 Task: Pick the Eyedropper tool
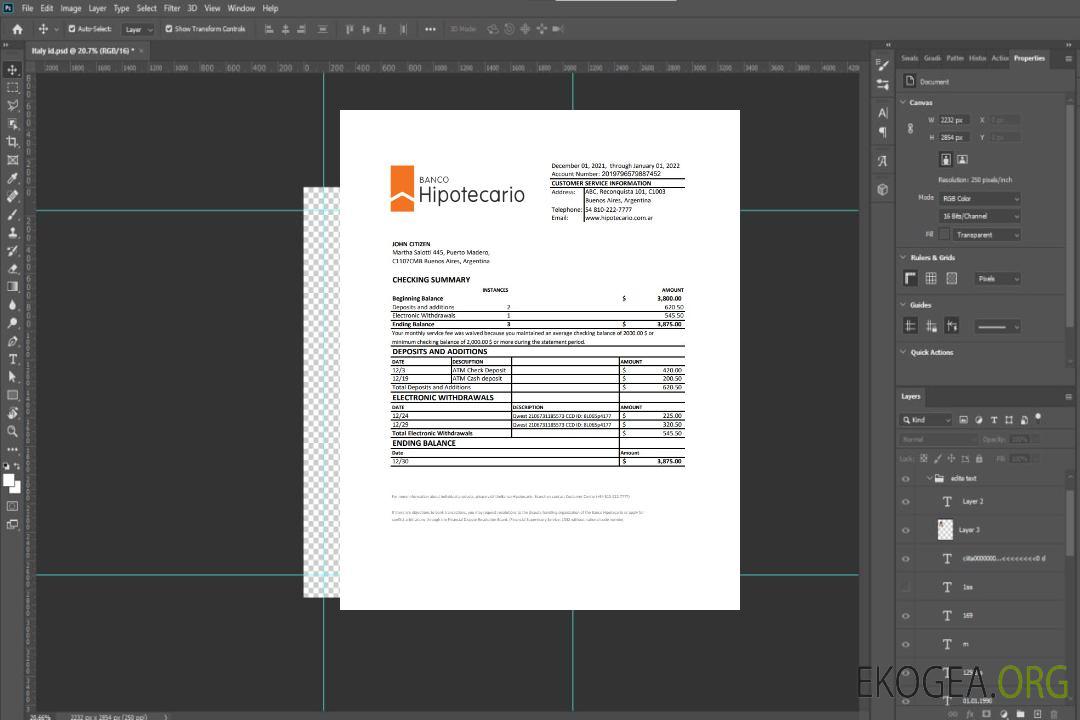pos(13,178)
